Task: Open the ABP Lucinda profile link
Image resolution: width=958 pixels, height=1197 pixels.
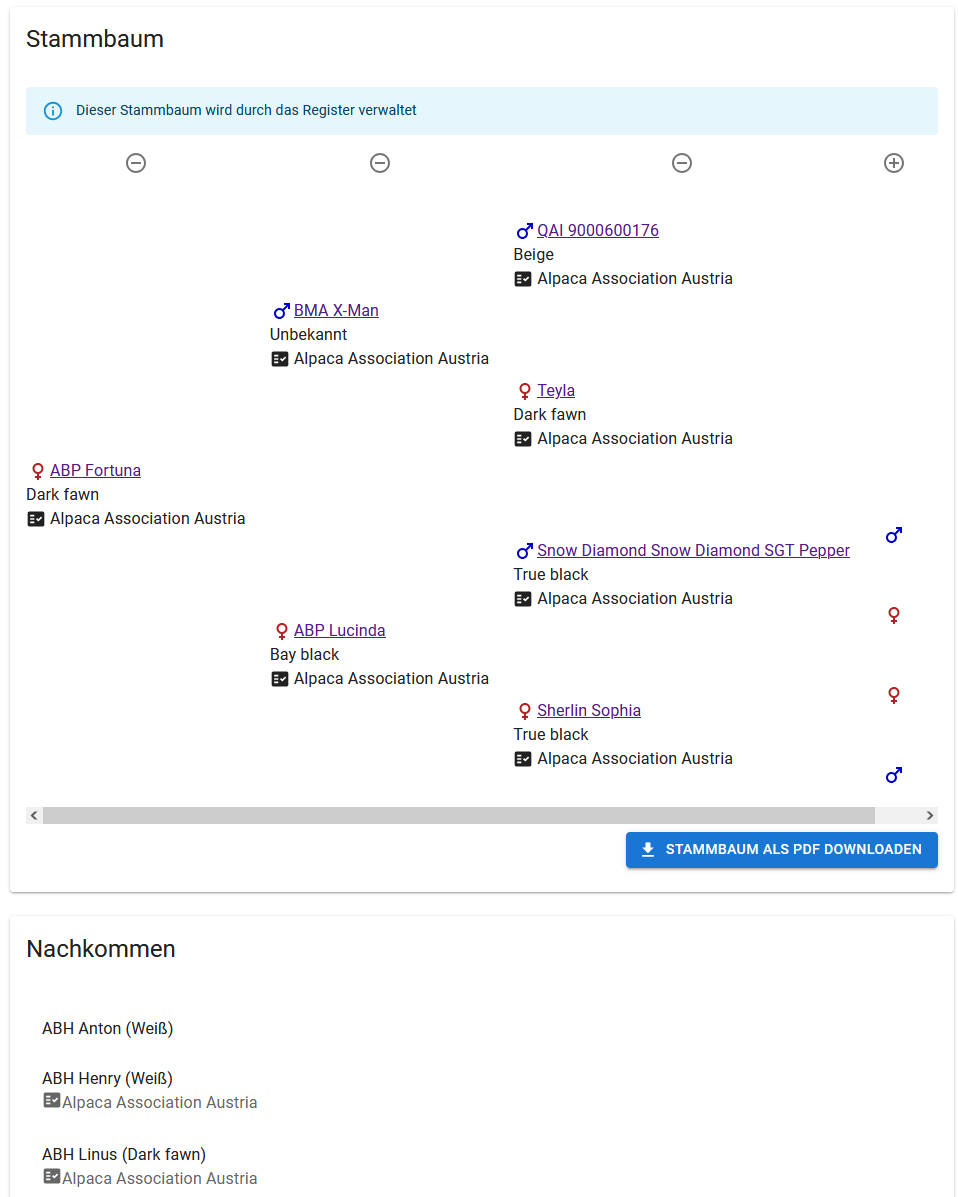Action: pyautogui.click(x=340, y=630)
